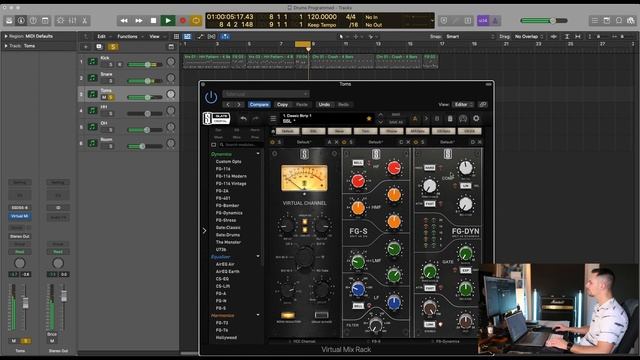Click the Snare track instrument icon
Image resolution: width=640 pixels, height=360 pixels.
pyautogui.click(x=93, y=78)
